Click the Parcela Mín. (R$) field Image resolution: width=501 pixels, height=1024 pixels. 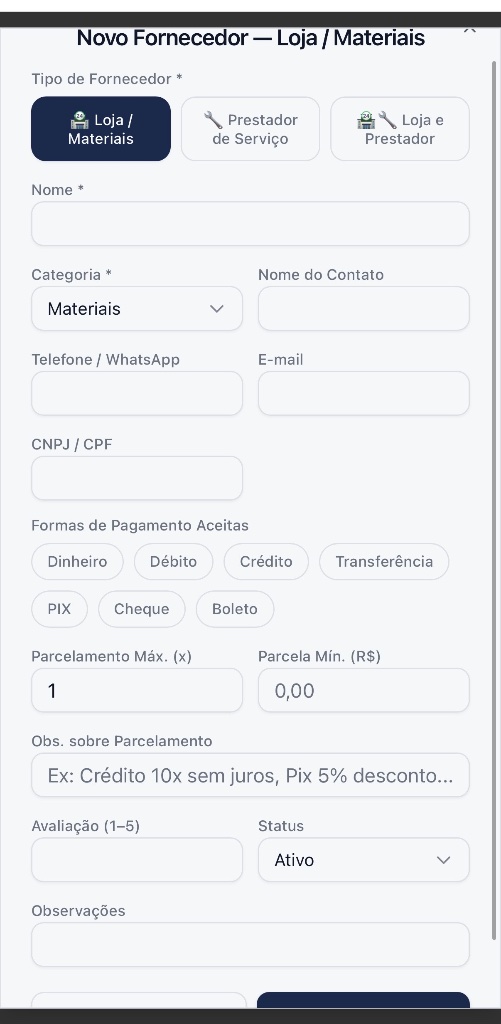coord(364,690)
